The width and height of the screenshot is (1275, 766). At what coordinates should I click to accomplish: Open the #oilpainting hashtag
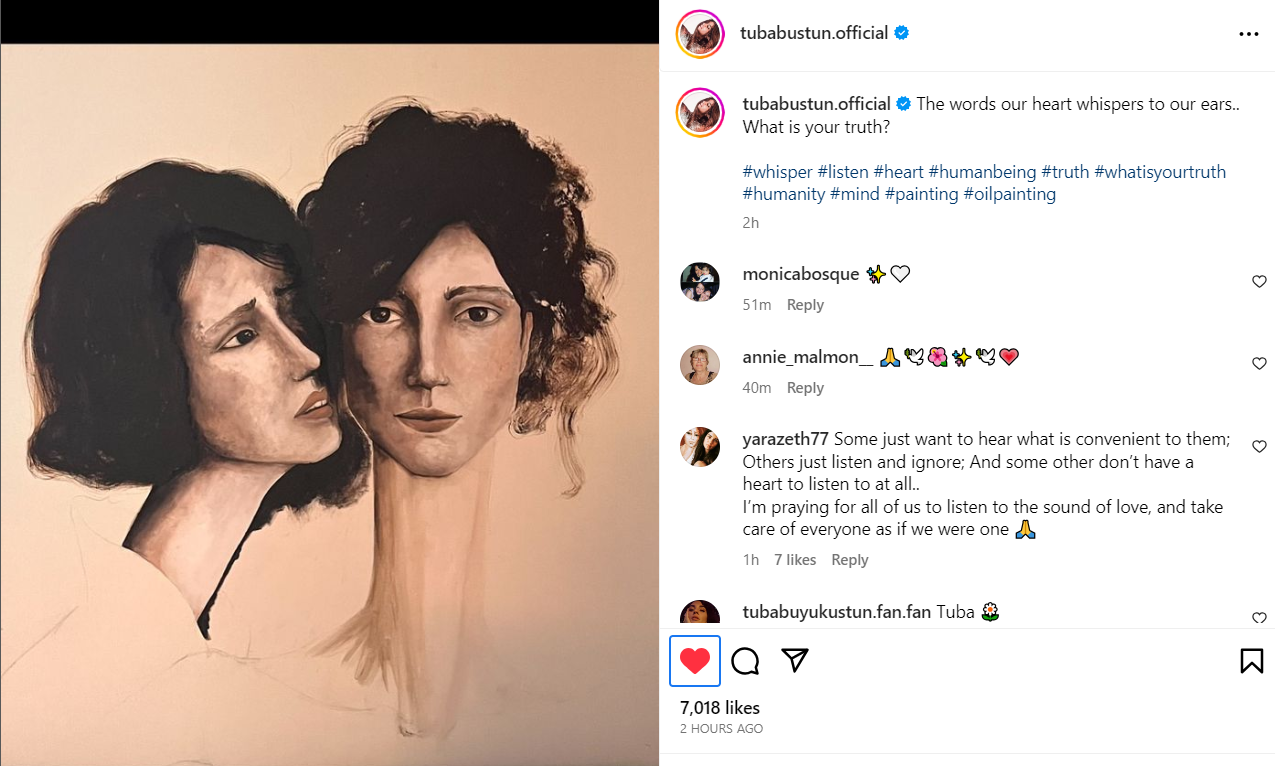coord(1009,194)
